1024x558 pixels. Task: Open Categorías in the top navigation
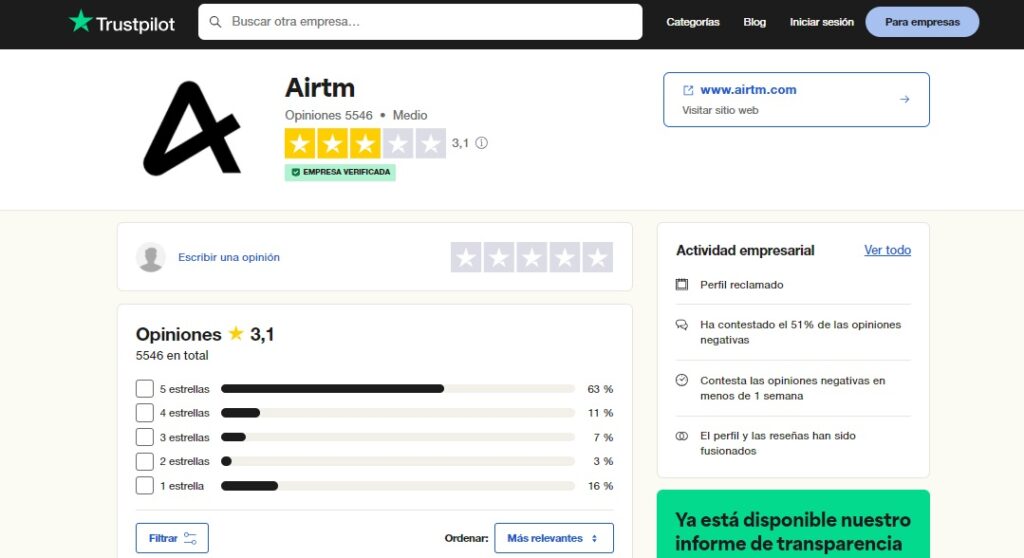tap(692, 22)
